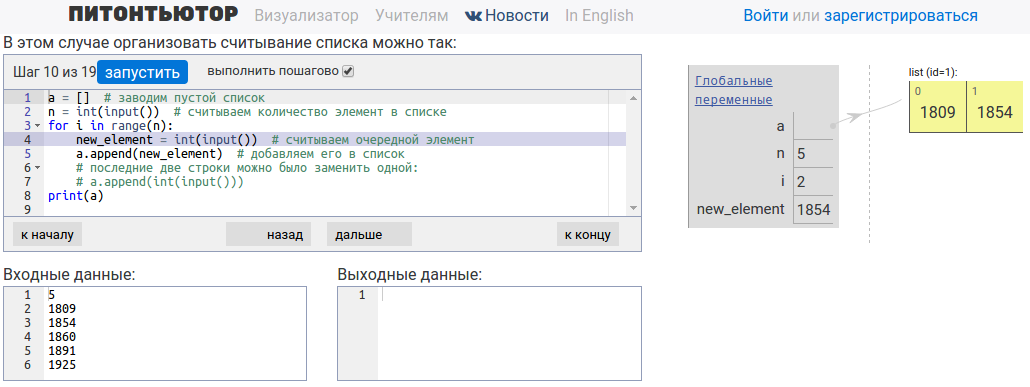Click the VK logo icon beside Новости
Image resolution: width=1030 pixels, height=387 pixels.
coord(474,16)
